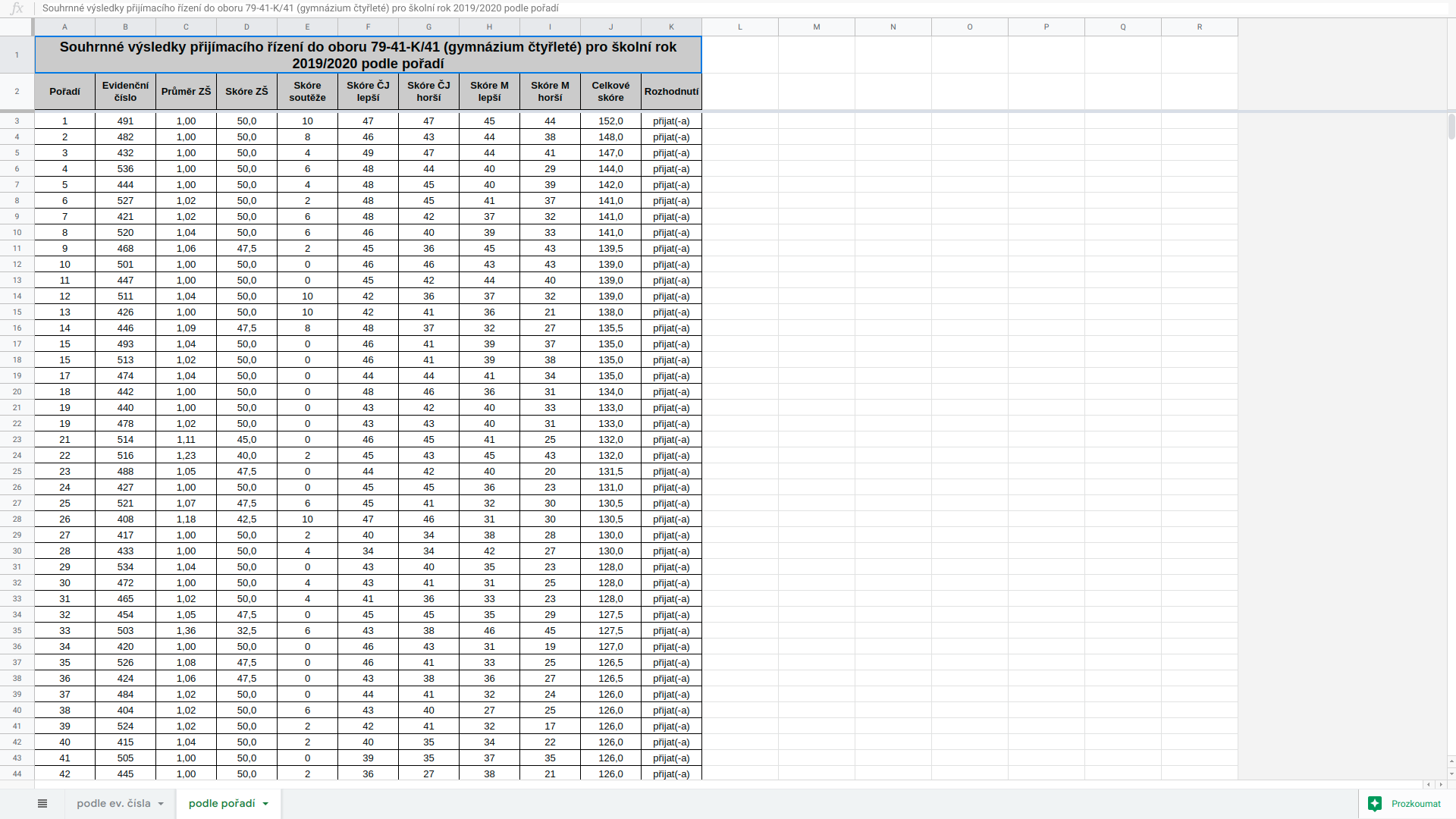Image resolution: width=1456 pixels, height=819 pixels.
Task: Open the all sheets list icon
Action: (42, 804)
